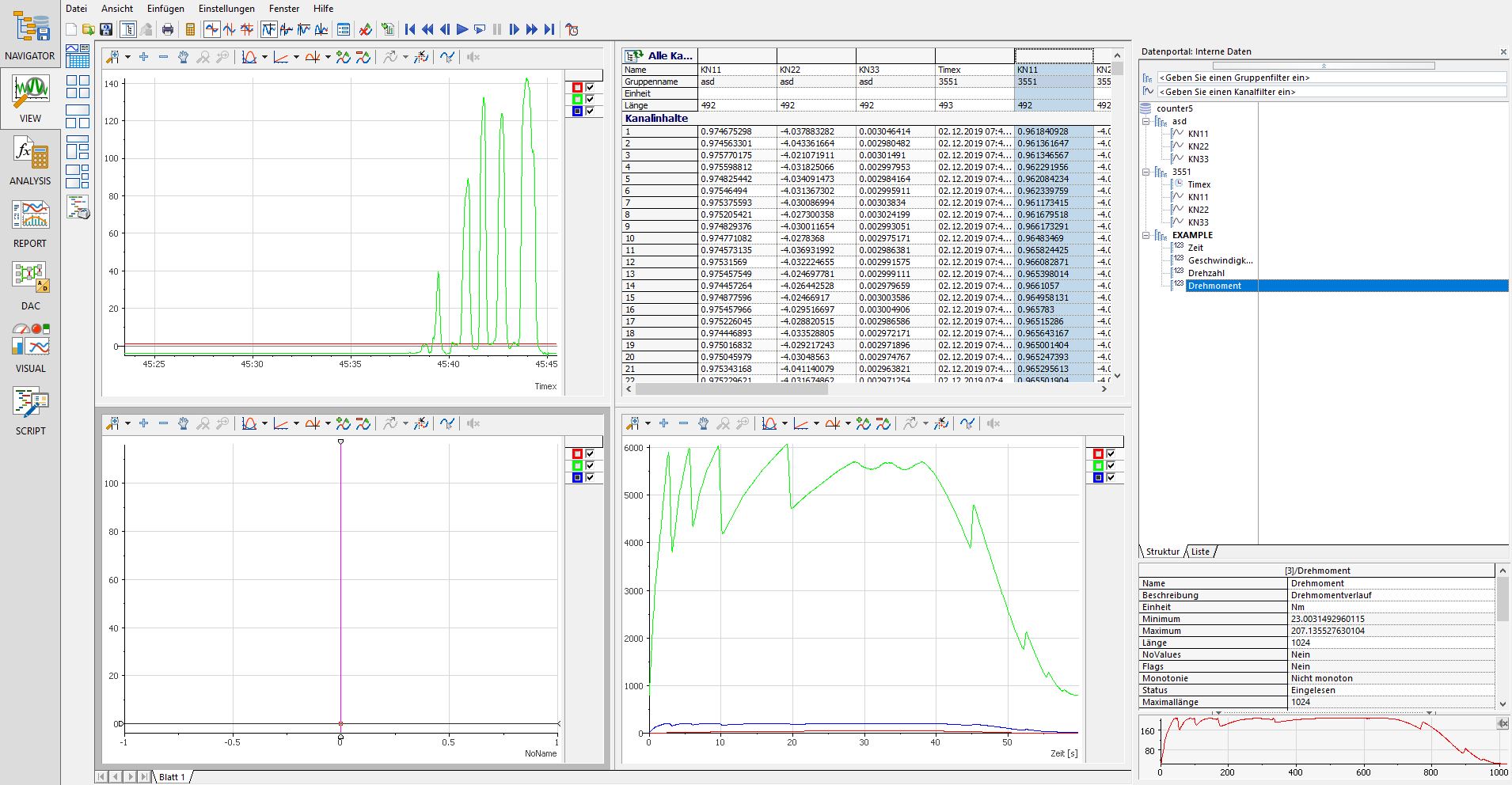Collapse the asd group in data portal
Viewport: 1512px width, 785px height.
(1145, 121)
